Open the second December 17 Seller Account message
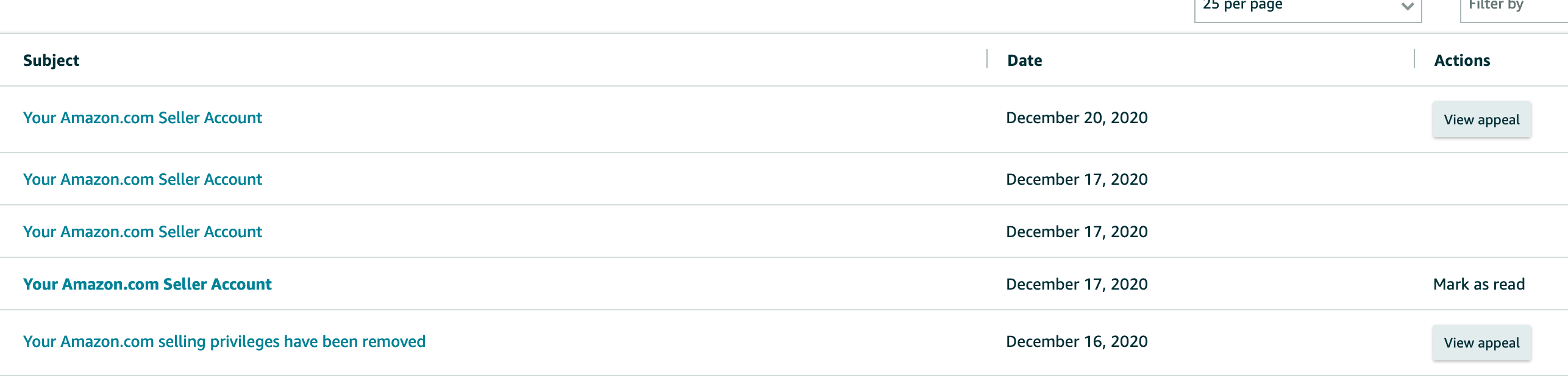The image size is (1568, 378). coord(143,232)
